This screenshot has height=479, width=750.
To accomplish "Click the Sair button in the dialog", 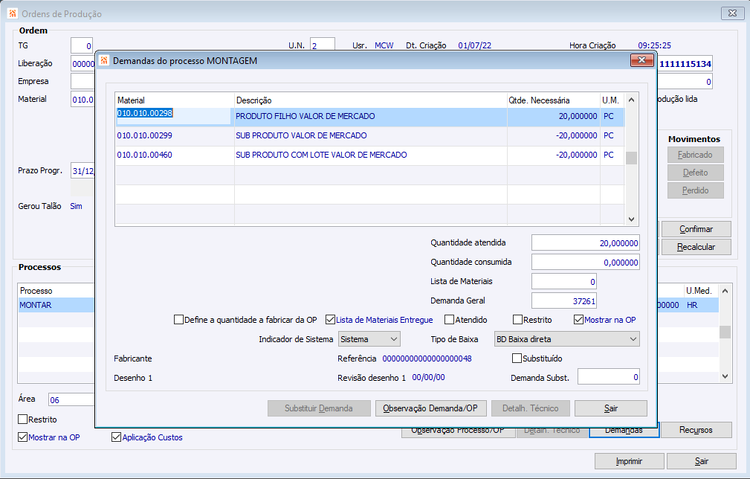I will (611, 409).
